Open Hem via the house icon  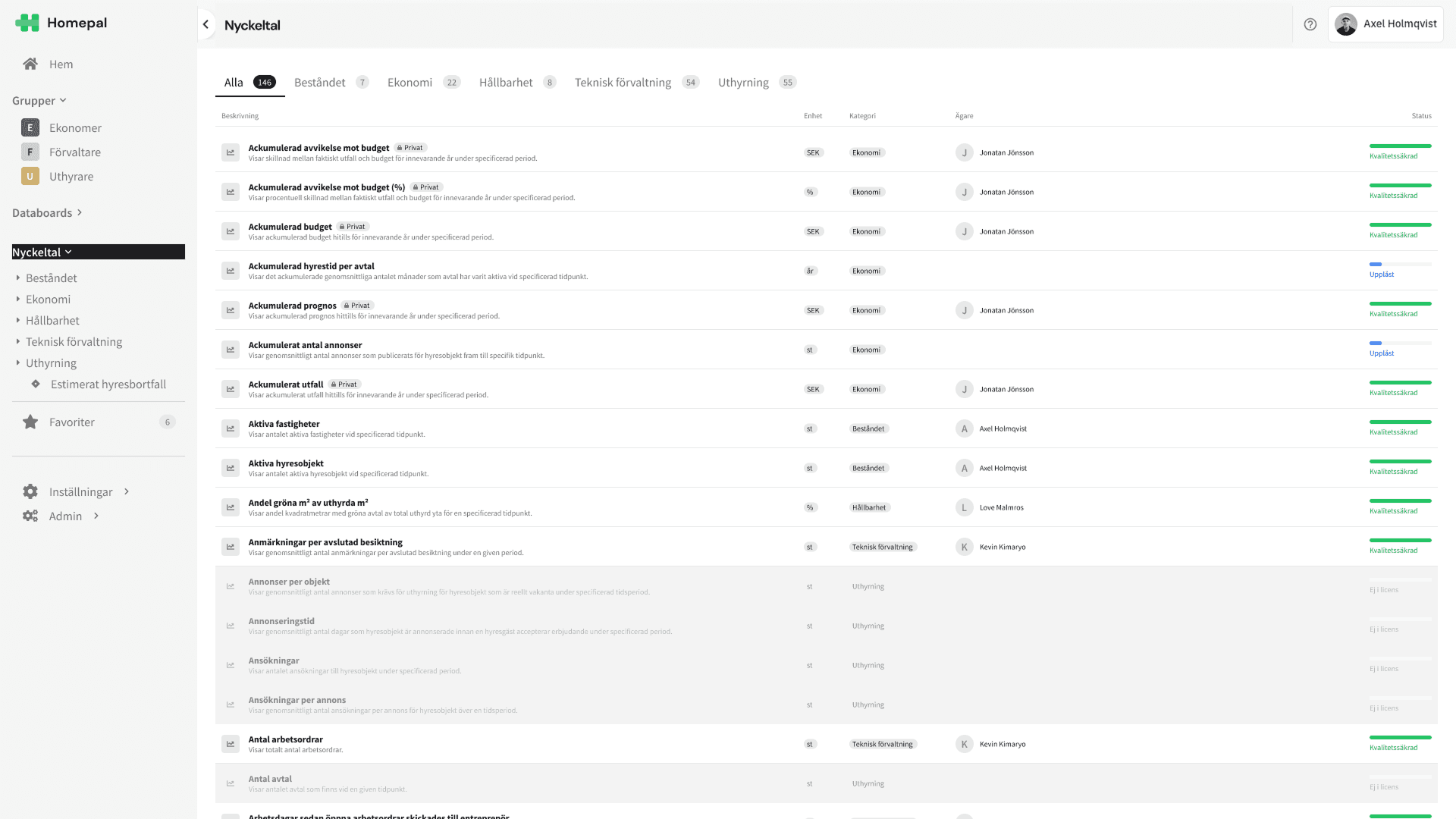pos(30,64)
